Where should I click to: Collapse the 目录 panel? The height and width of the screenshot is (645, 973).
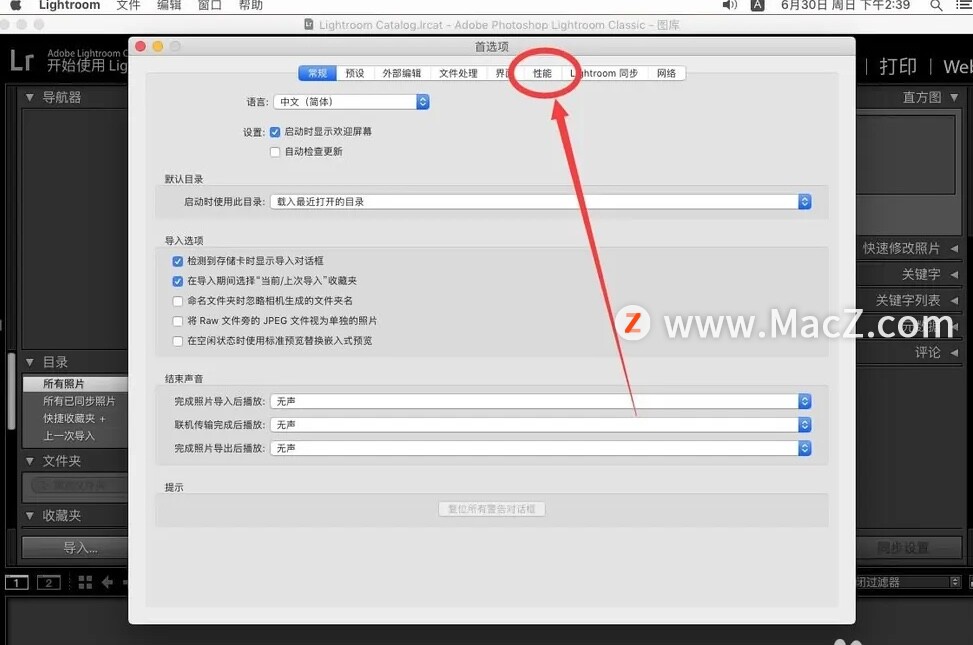[29, 362]
